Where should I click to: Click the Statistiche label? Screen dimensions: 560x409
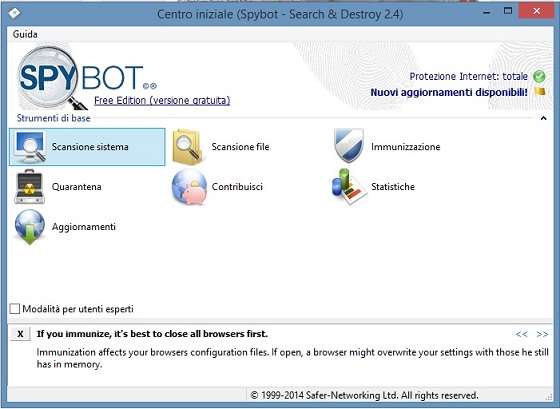[393, 187]
